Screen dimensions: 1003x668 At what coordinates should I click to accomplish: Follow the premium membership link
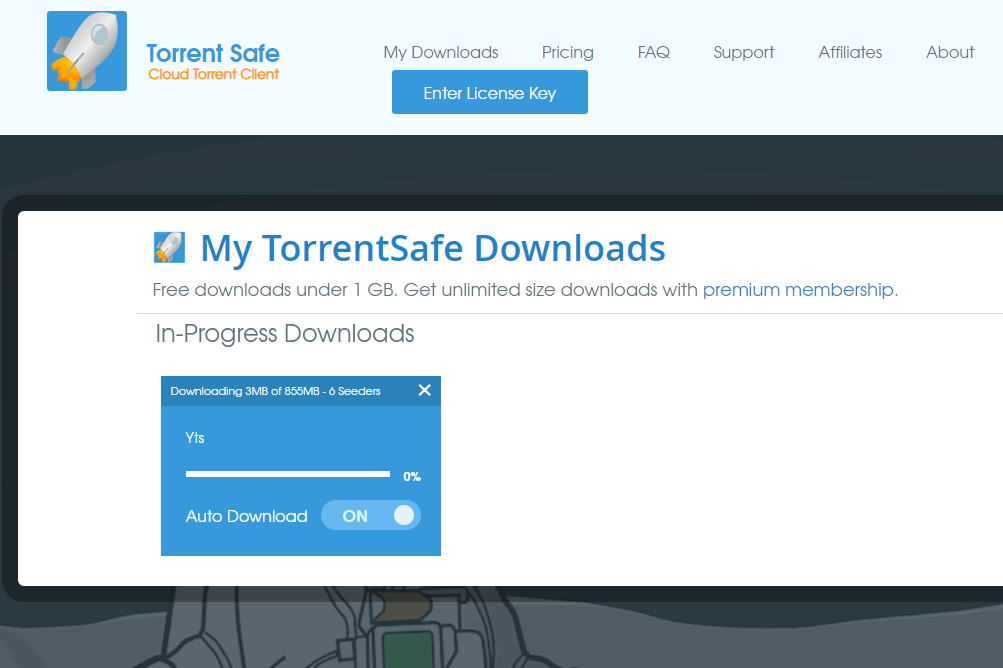(x=797, y=289)
